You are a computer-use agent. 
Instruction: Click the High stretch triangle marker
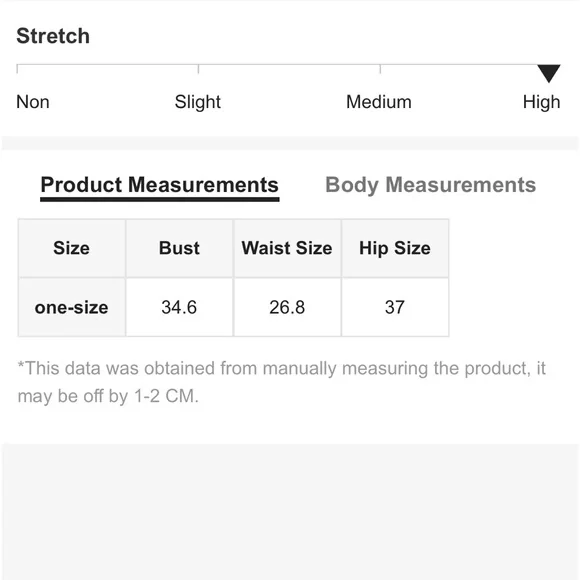tap(549, 73)
